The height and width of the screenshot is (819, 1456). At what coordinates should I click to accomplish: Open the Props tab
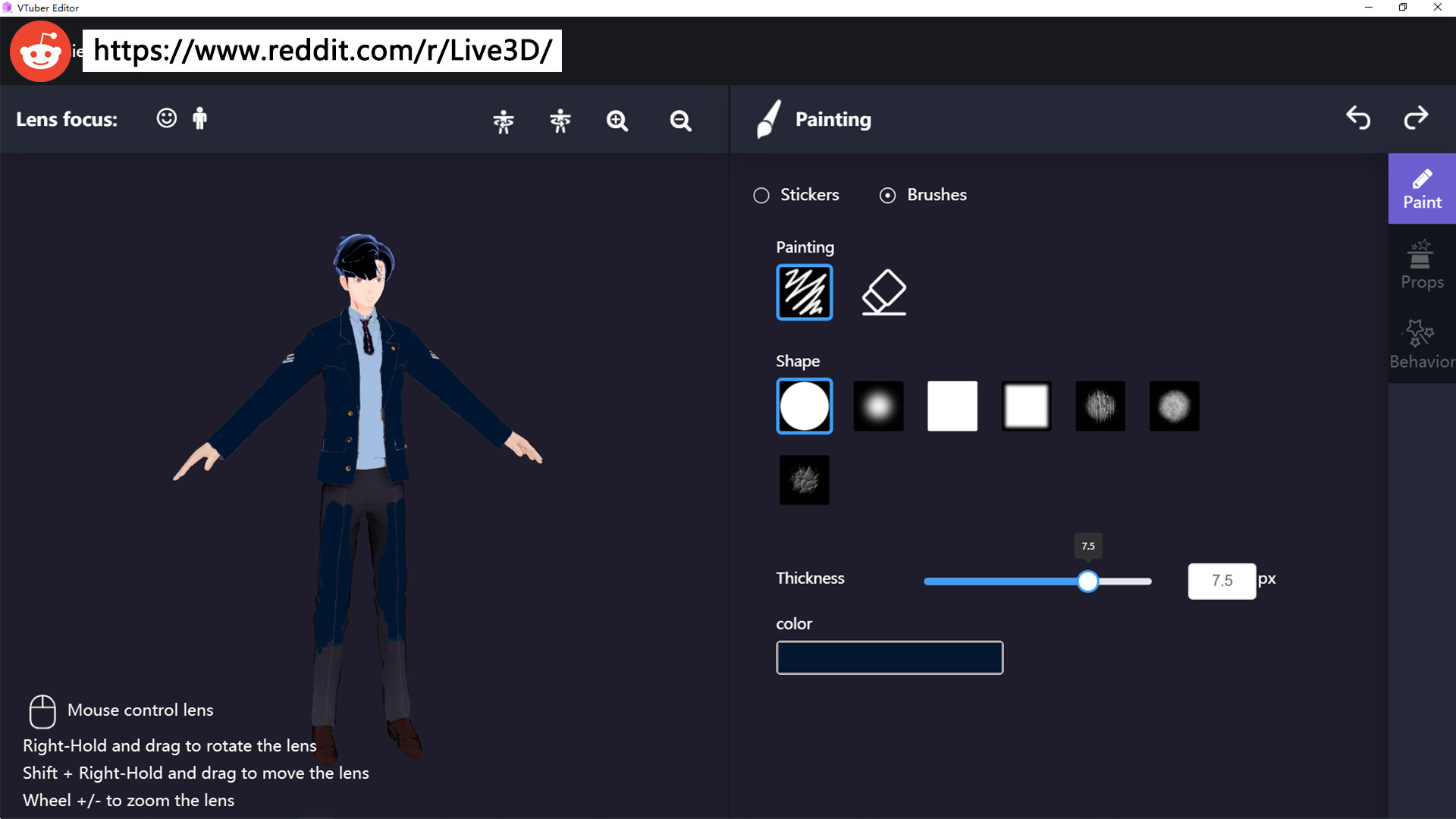tap(1422, 265)
